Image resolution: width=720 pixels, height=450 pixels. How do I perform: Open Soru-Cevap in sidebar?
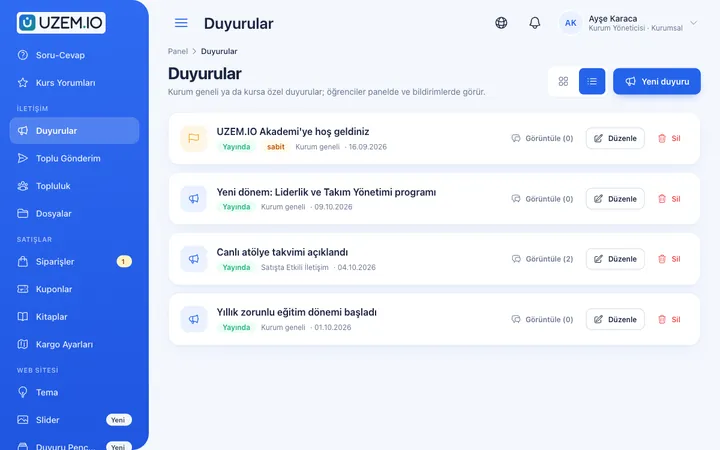(74, 55)
